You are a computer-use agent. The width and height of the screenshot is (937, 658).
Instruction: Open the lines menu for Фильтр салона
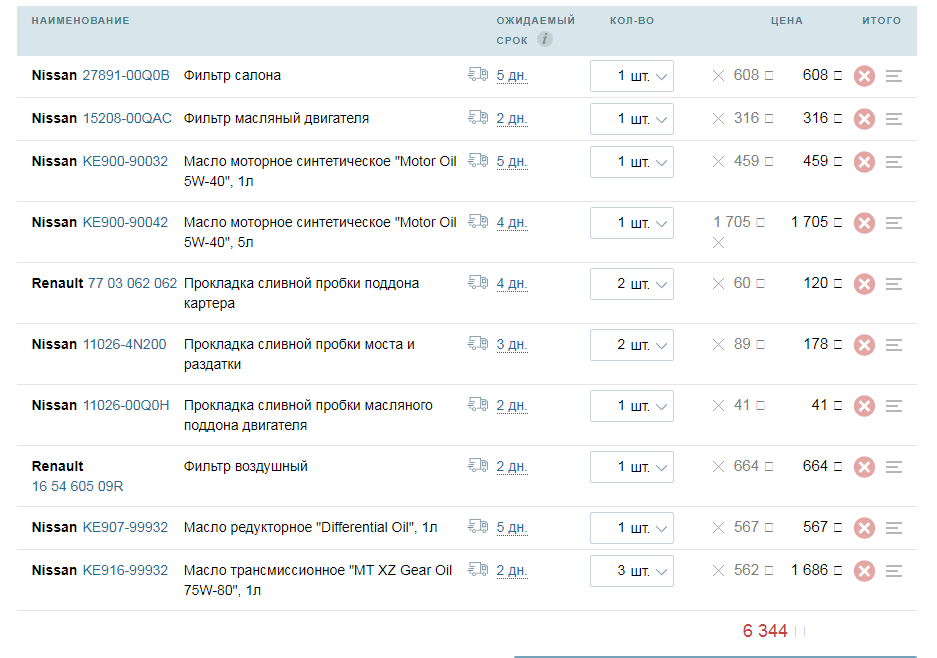(894, 76)
